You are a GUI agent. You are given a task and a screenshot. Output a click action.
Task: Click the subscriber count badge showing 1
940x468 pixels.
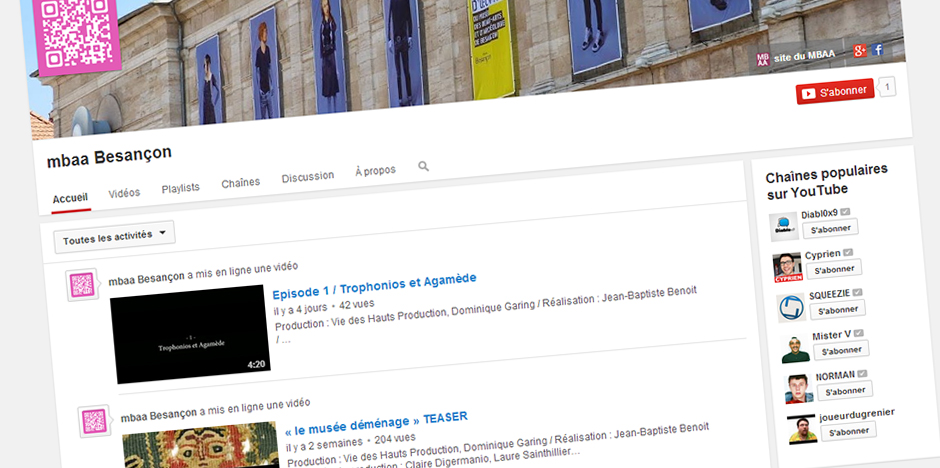click(x=887, y=87)
